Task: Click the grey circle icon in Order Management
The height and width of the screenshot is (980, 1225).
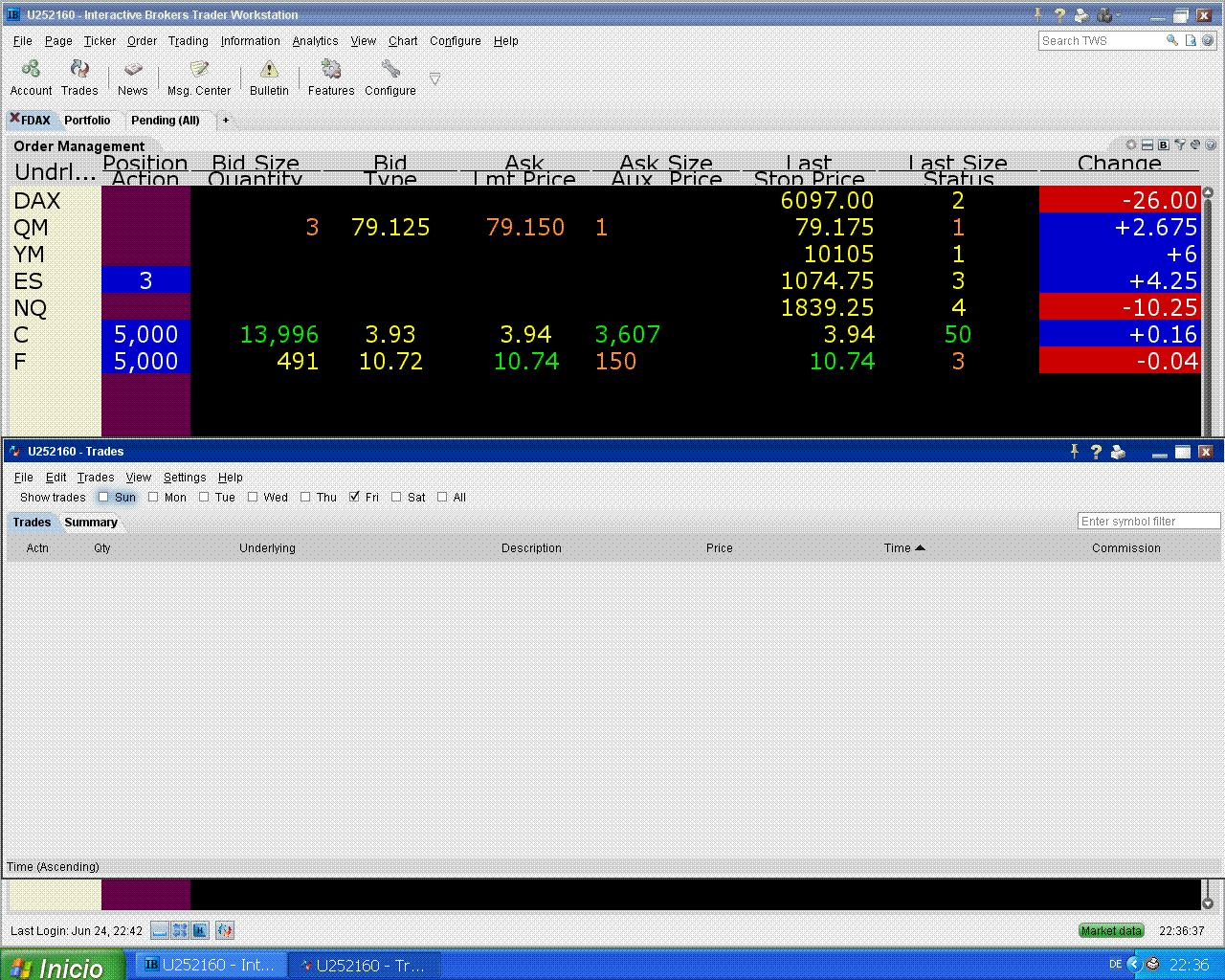Action: pyautogui.click(x=1131, y=145)
